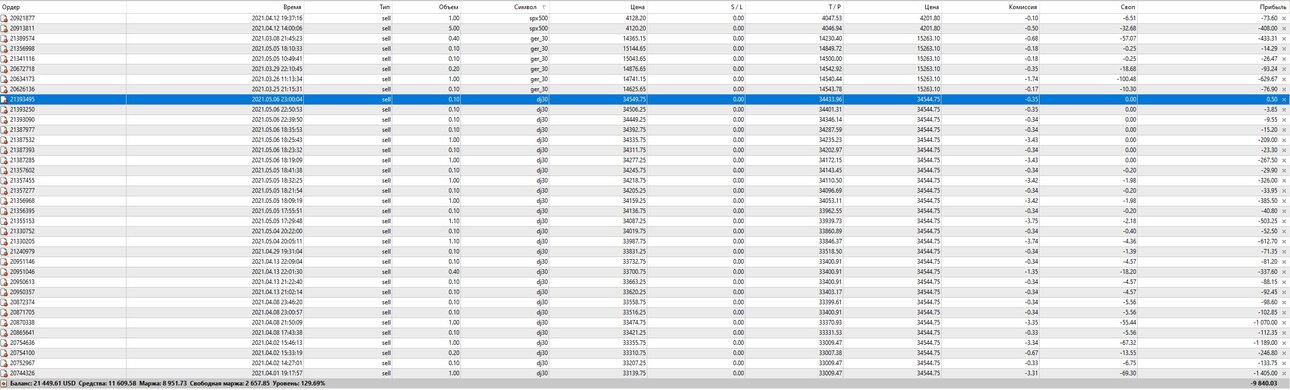Click the order icon for order 20913811
Image resolution: width=1290 pixels, height=390 pixels.
tap(5, 27)
